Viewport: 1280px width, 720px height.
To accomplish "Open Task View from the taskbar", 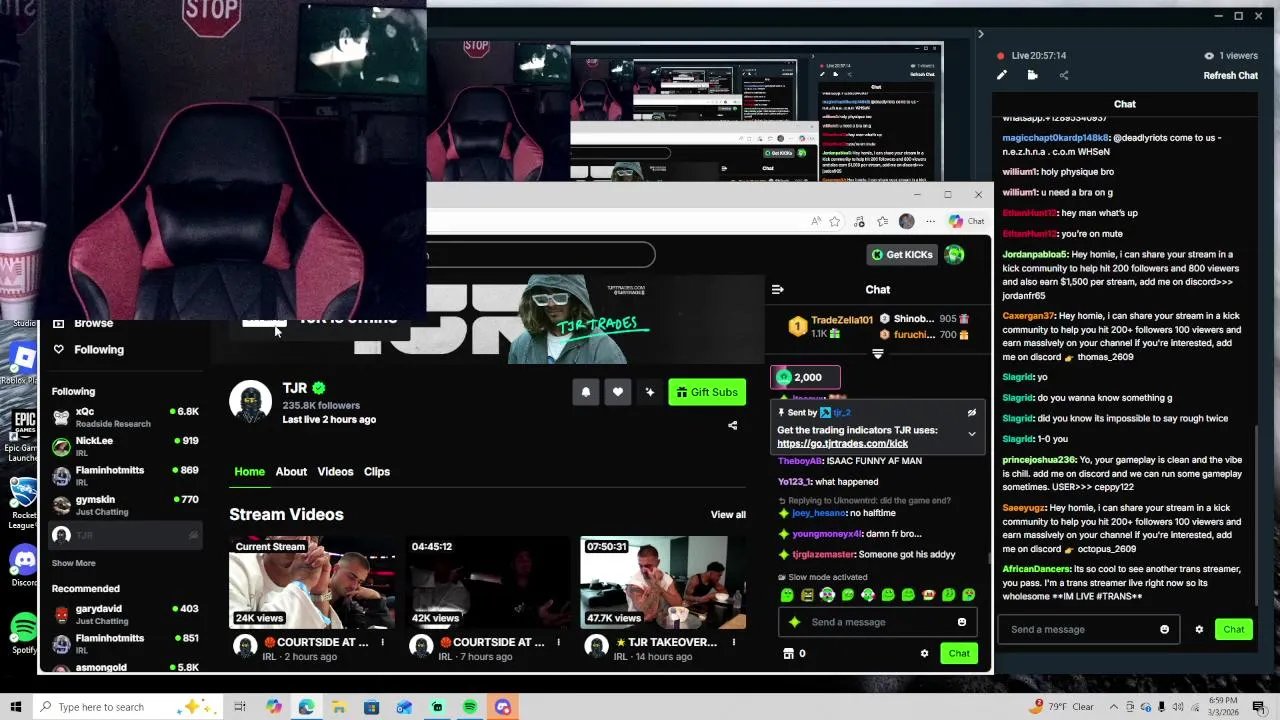I will point(240,707).
